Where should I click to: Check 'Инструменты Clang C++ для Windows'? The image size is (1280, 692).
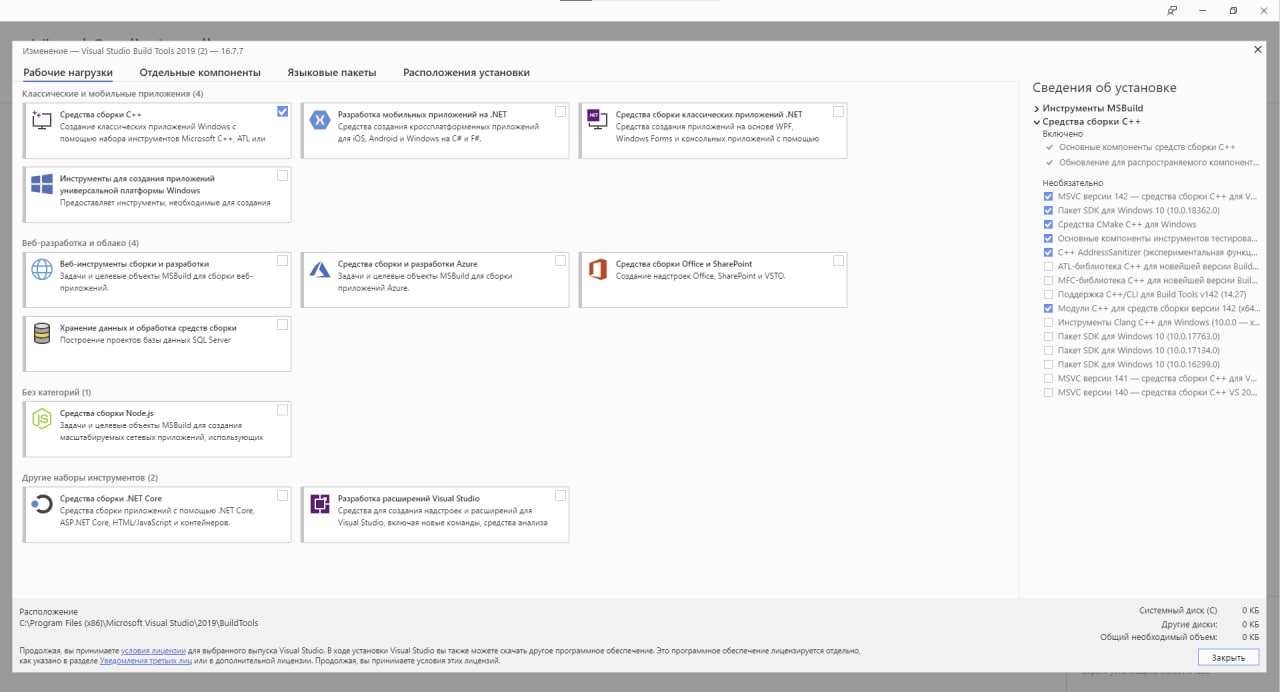tap(1048, 322)
